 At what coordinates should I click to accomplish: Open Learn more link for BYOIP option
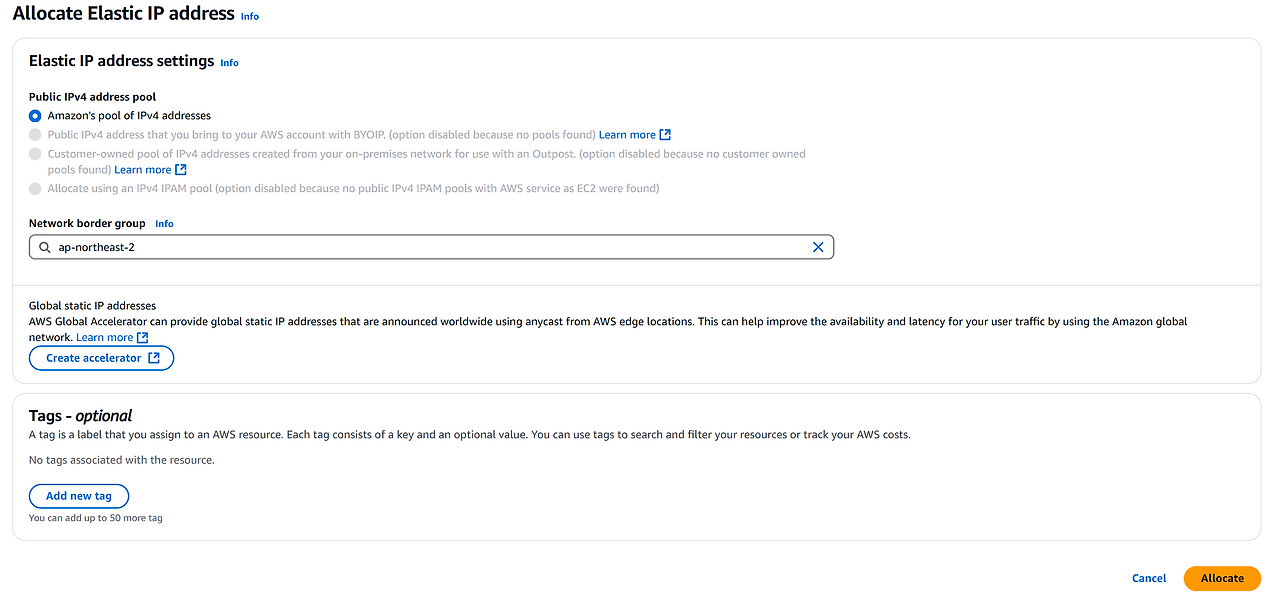click(x=627, y=135)
